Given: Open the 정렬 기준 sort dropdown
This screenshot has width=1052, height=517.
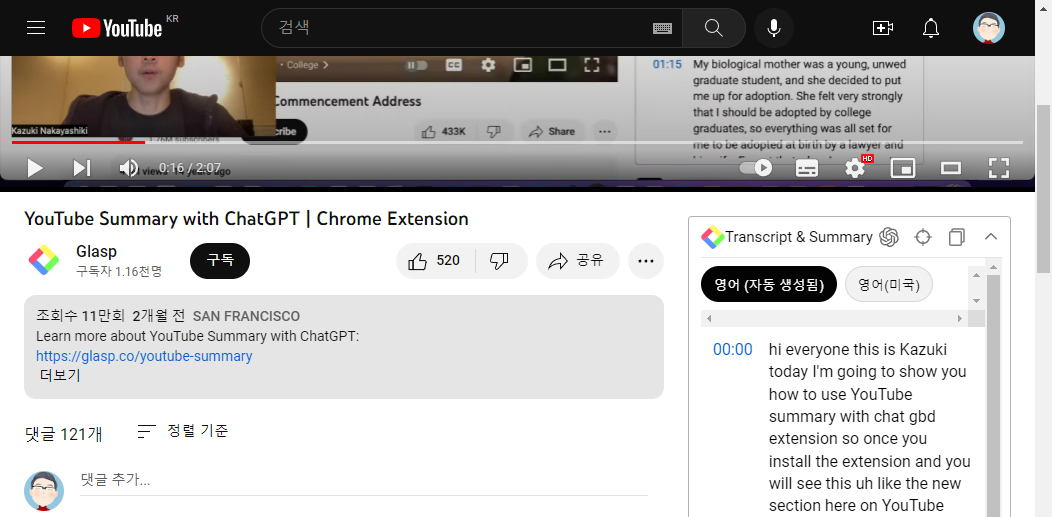Looking at the screenshot, I should pyautogui.click(x=182, y=431).
